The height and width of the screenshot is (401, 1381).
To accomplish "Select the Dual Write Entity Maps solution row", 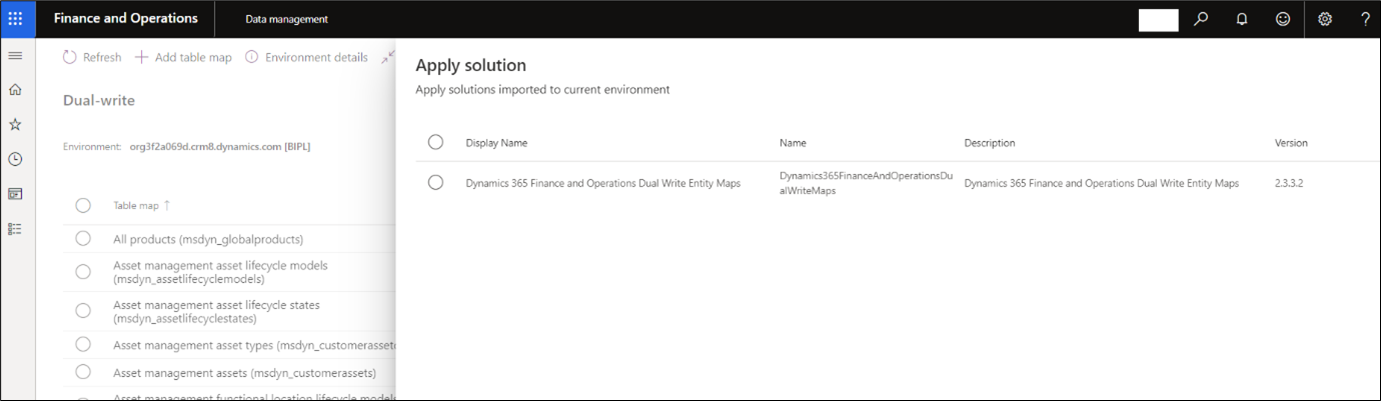I will click(x=435, y=183).
